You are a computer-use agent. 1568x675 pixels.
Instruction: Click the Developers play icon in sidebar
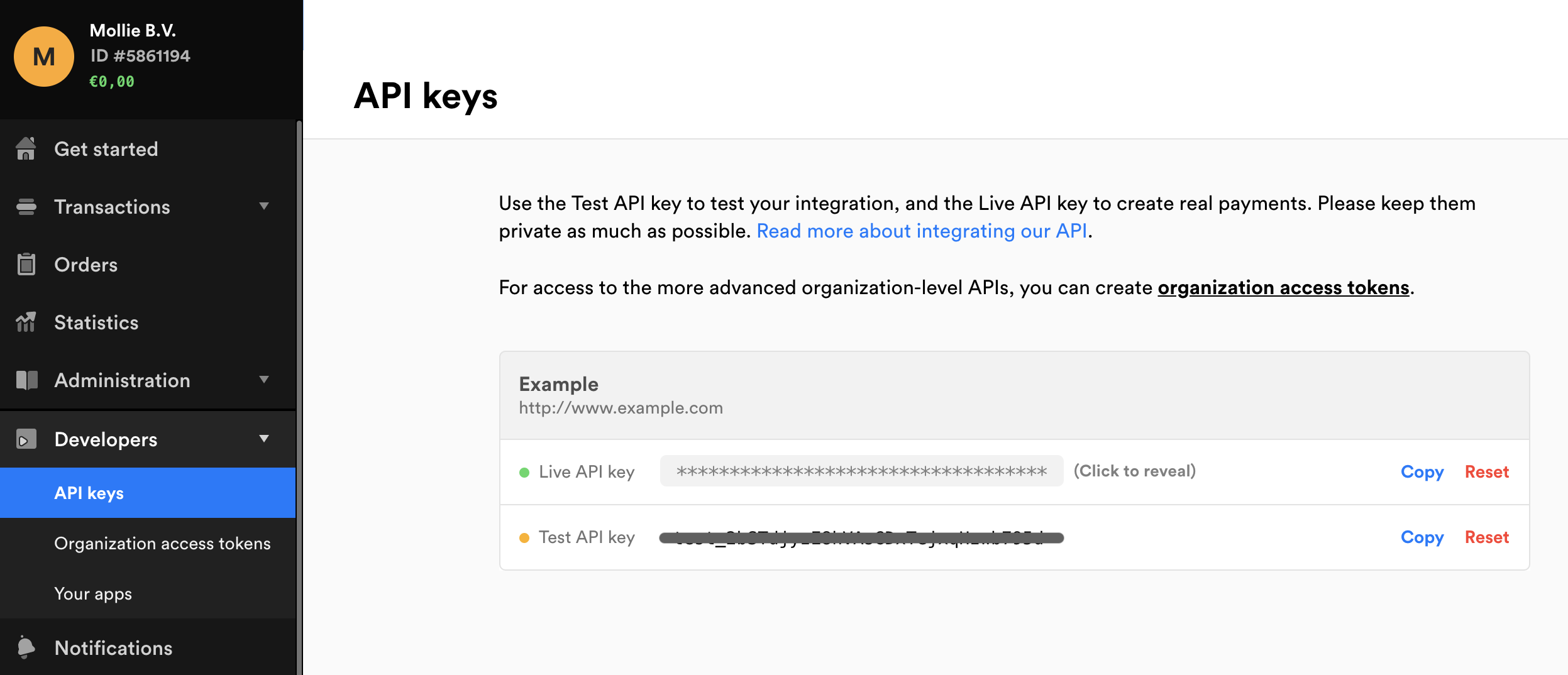[26, 439]
